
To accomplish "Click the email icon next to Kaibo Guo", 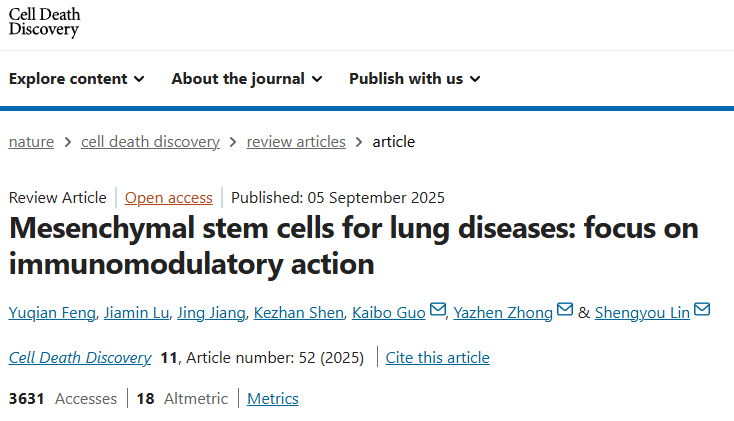I will (438, 311).
